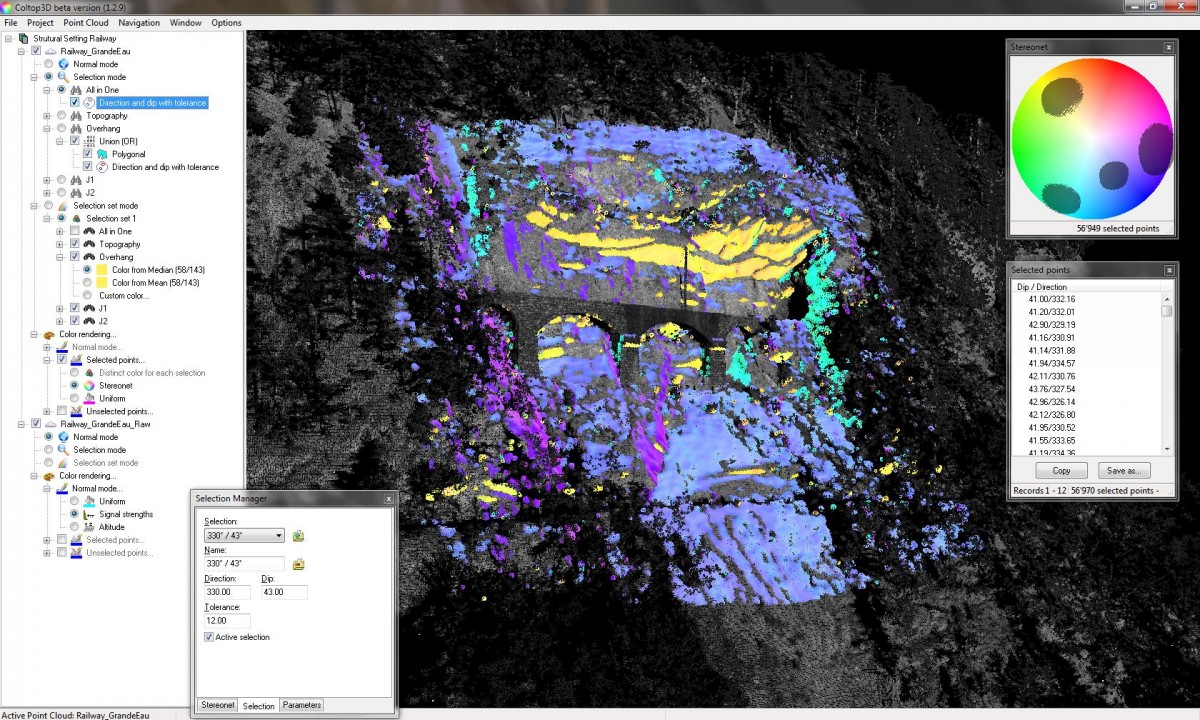The image size is (1200, 720).
Task: Click the yellow Color from Median swatch
Action: 103,270
